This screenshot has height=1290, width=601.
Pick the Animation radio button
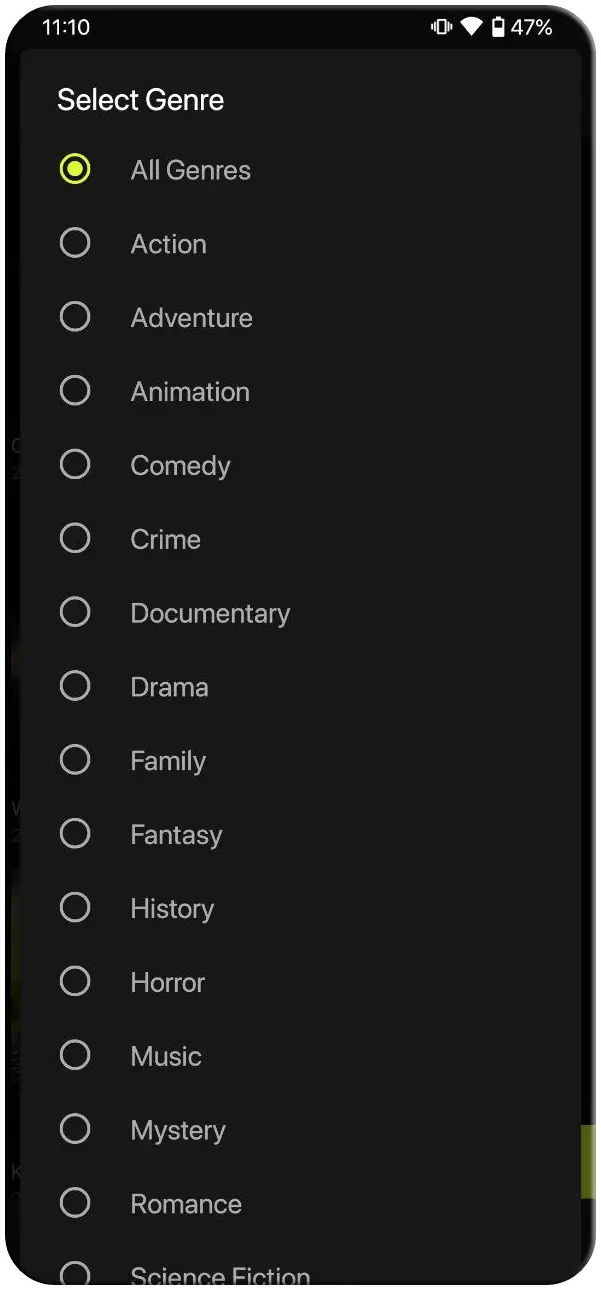(x=75, y=391)
